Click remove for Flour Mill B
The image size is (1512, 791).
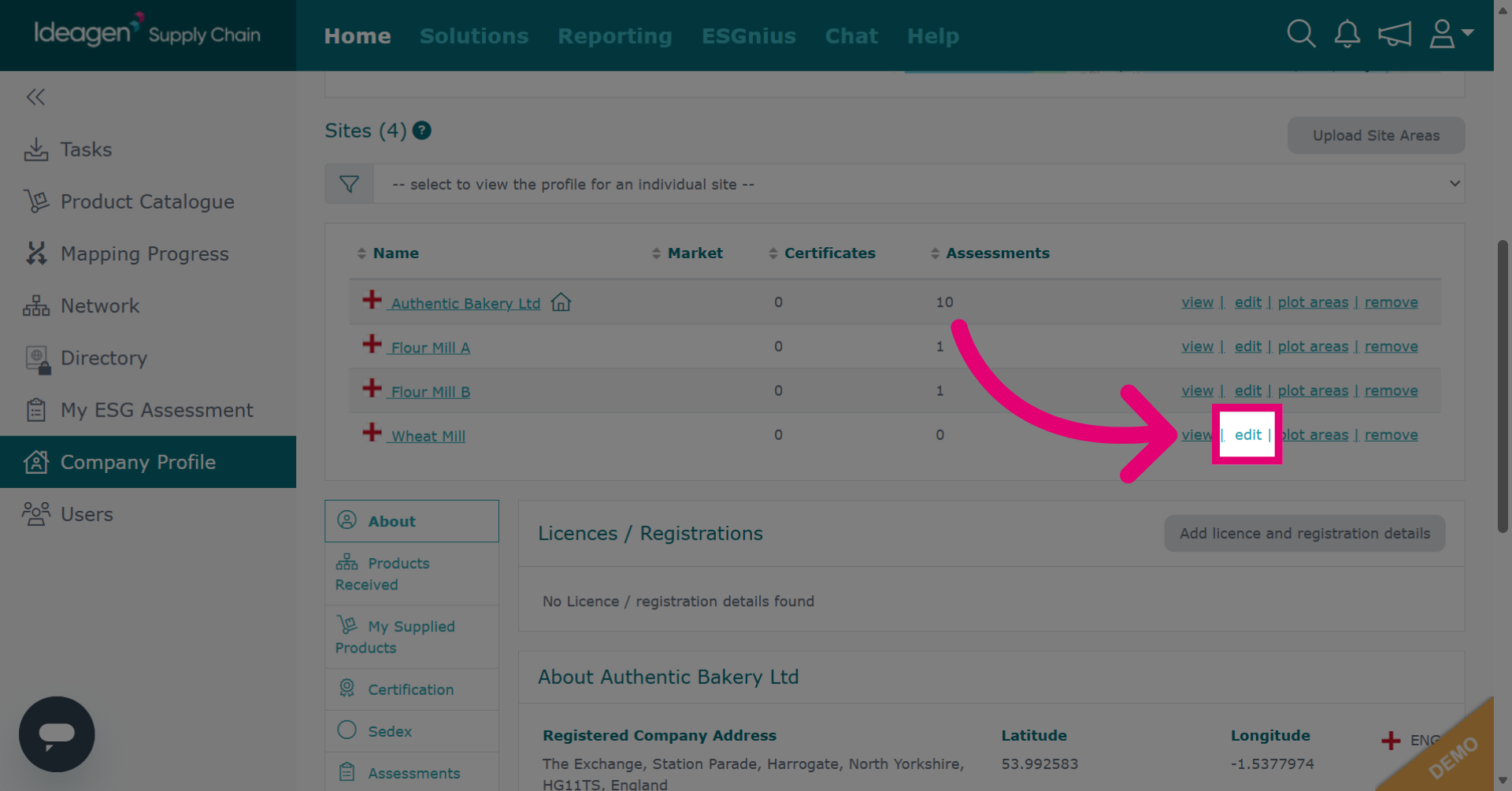pyautogui.click(x=1391, y=390)
